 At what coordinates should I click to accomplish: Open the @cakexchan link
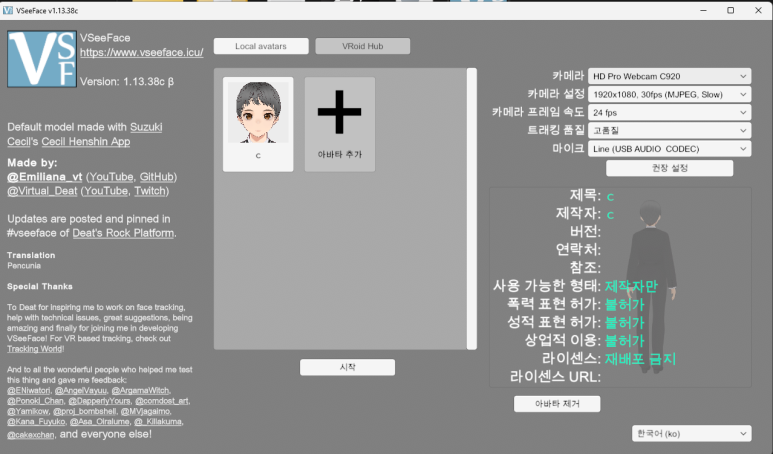tap(31, 435)
